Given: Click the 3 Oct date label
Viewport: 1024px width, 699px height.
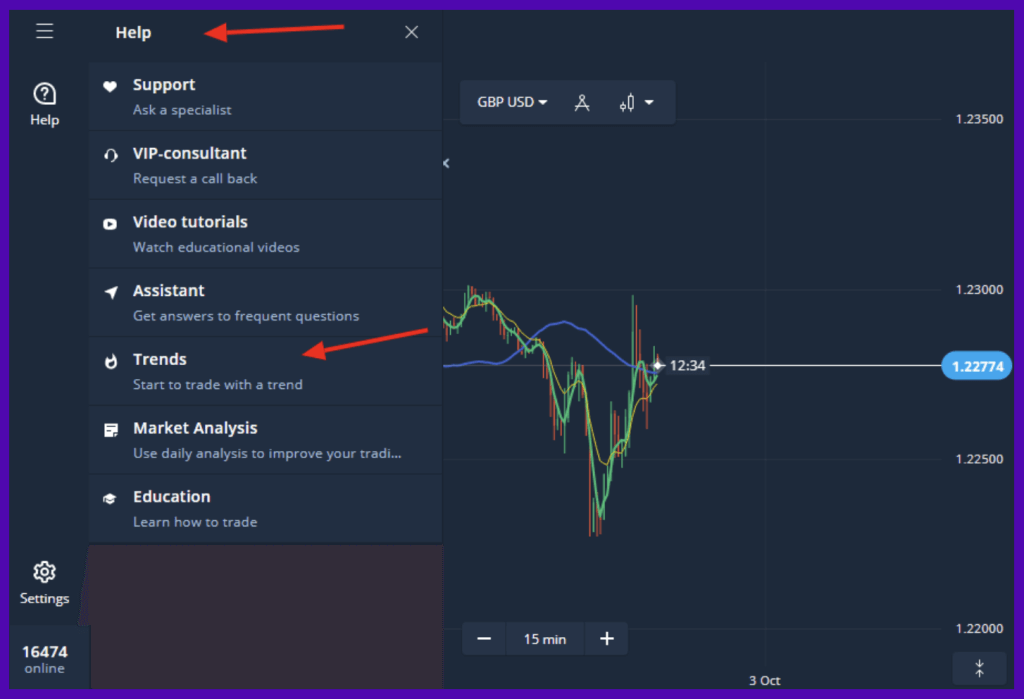Looking at the screenshot, I should click(x=764, y=680).
